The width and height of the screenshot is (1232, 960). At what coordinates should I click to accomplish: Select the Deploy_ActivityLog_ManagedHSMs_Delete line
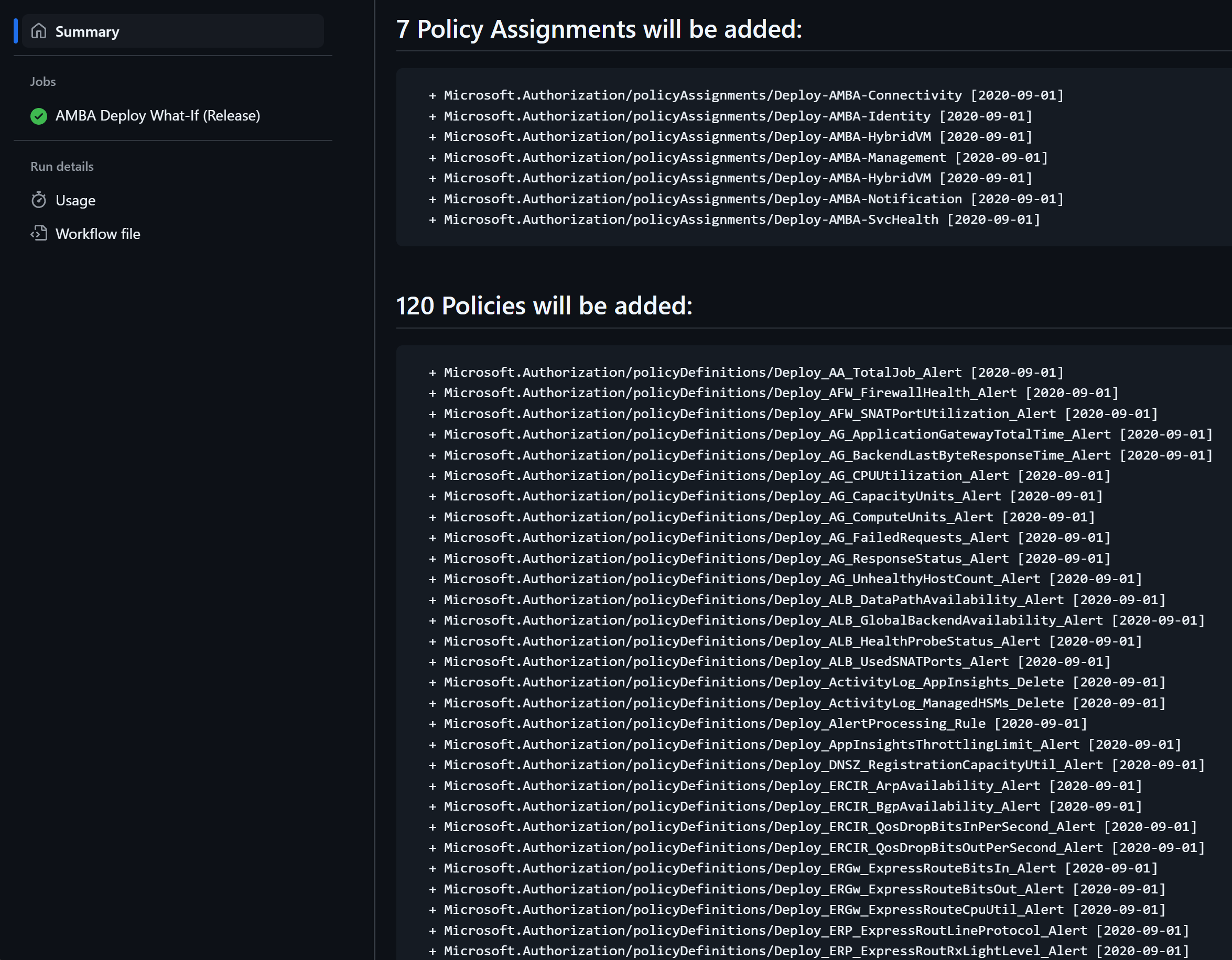click(797, 703)
